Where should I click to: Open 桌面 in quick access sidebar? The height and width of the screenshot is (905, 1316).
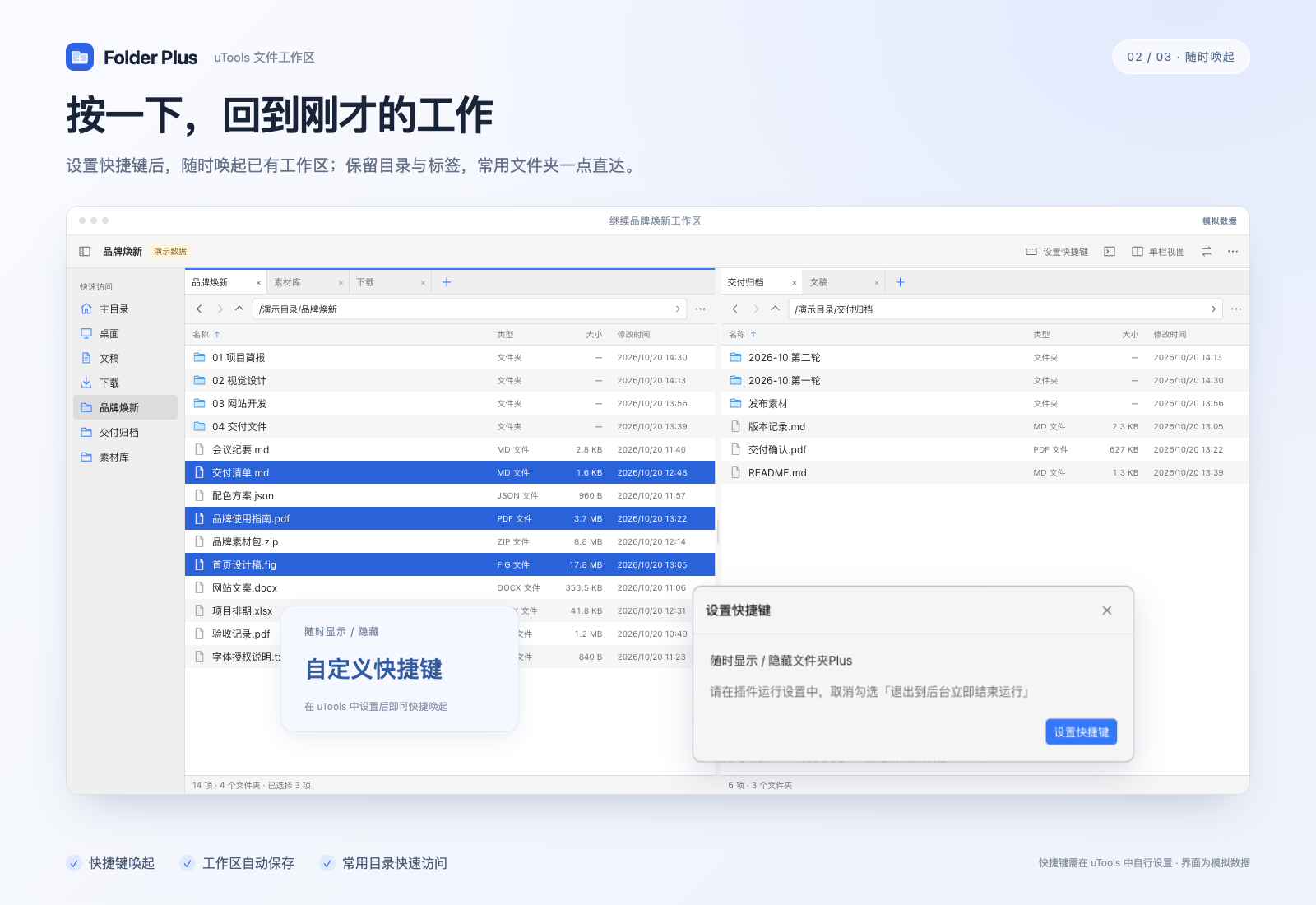[x=125, y=334]
